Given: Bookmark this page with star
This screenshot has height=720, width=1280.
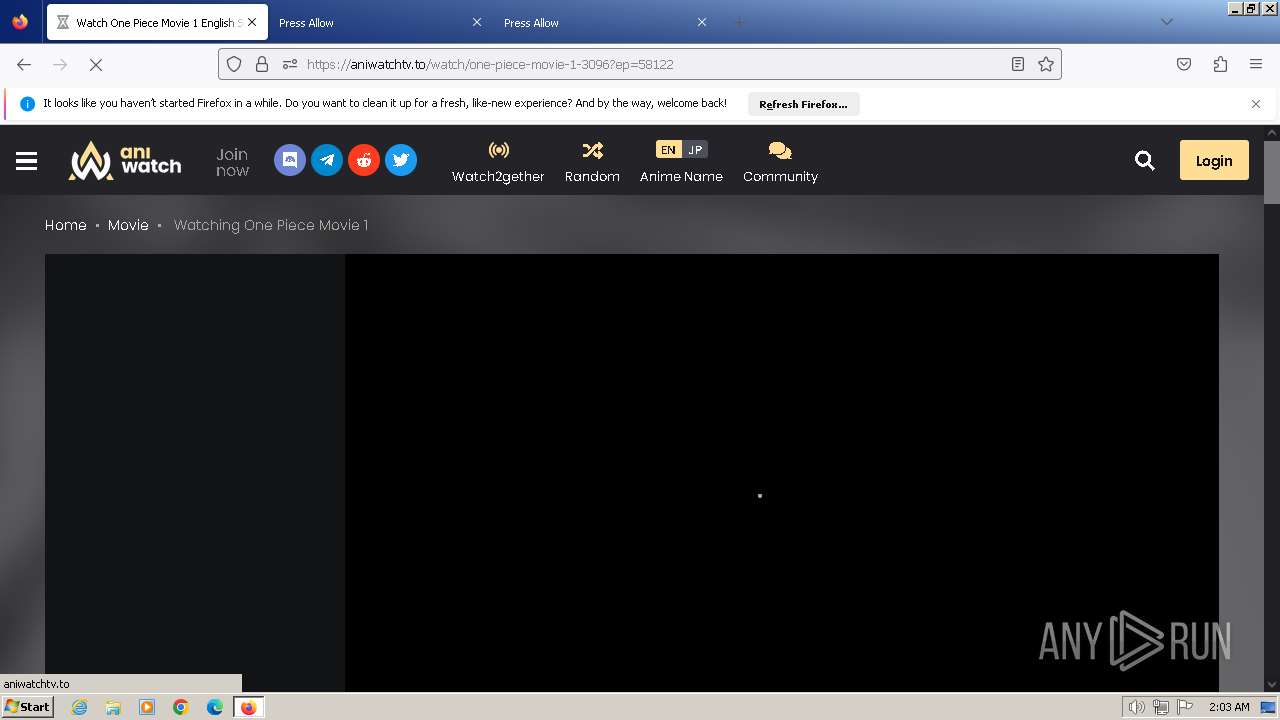Looking at the screenshot, I should coord(1046,64).
